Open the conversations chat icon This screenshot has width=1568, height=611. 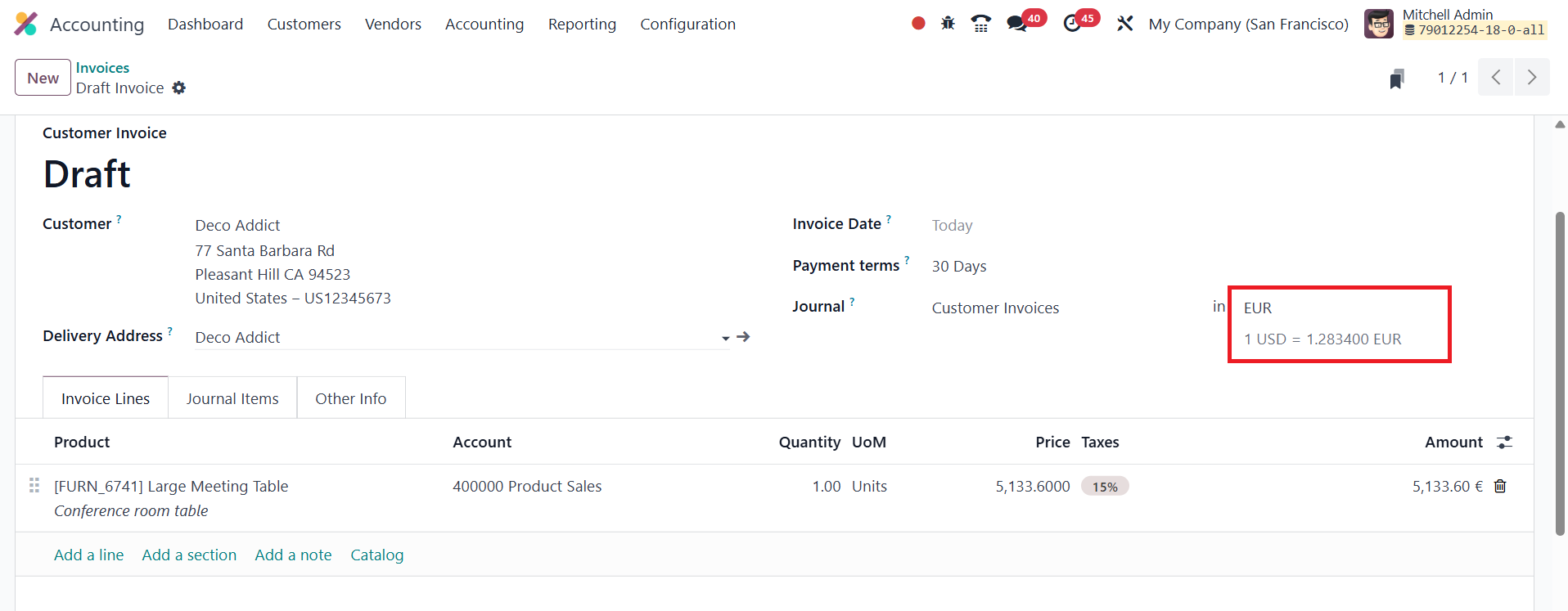click(x=1017, y=24)
